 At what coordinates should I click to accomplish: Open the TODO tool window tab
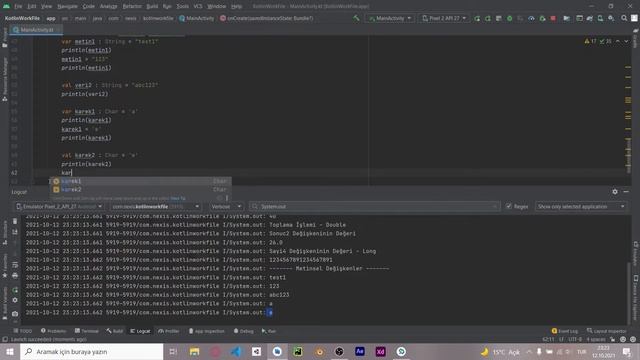pos(22,331)
